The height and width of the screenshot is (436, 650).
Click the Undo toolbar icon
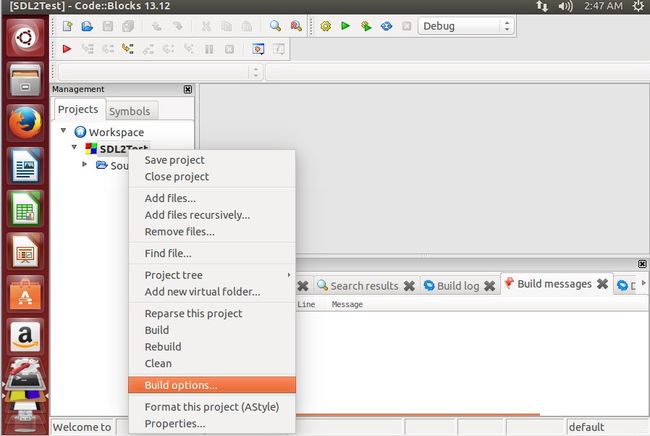click(157, 27)
